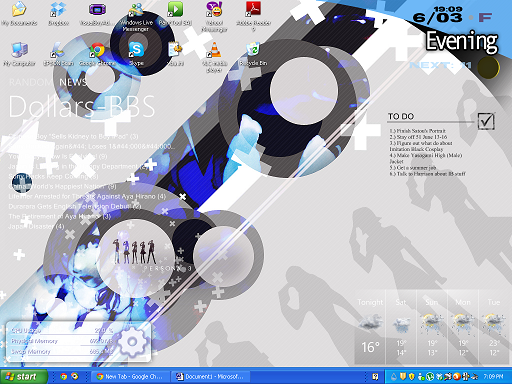Screen dimensions: 512x384
Task: Open headline "World's Happiest Nation" (9)
Action: click(x=62, y=186)
